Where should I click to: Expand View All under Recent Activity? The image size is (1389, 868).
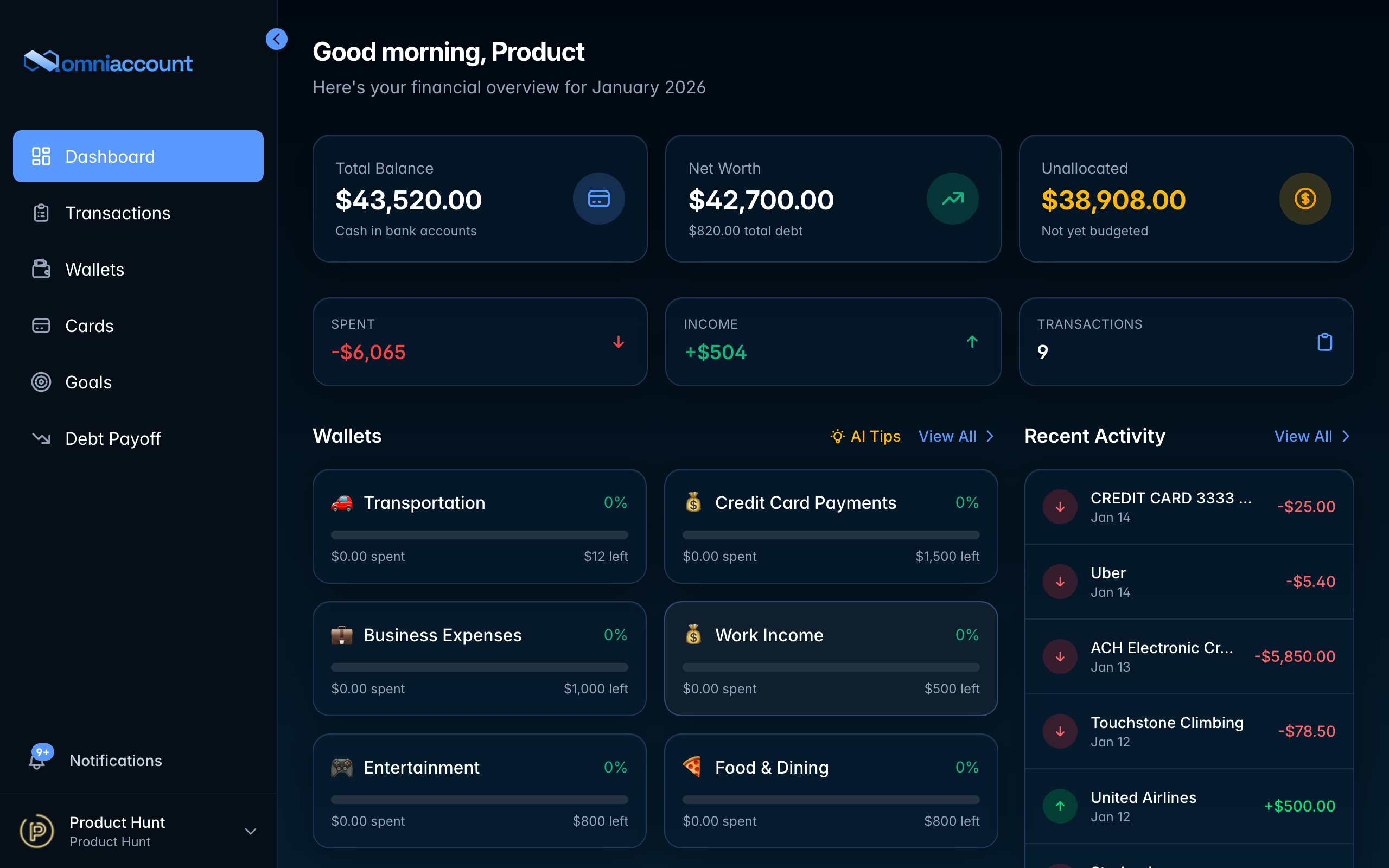pos(1312,436)
